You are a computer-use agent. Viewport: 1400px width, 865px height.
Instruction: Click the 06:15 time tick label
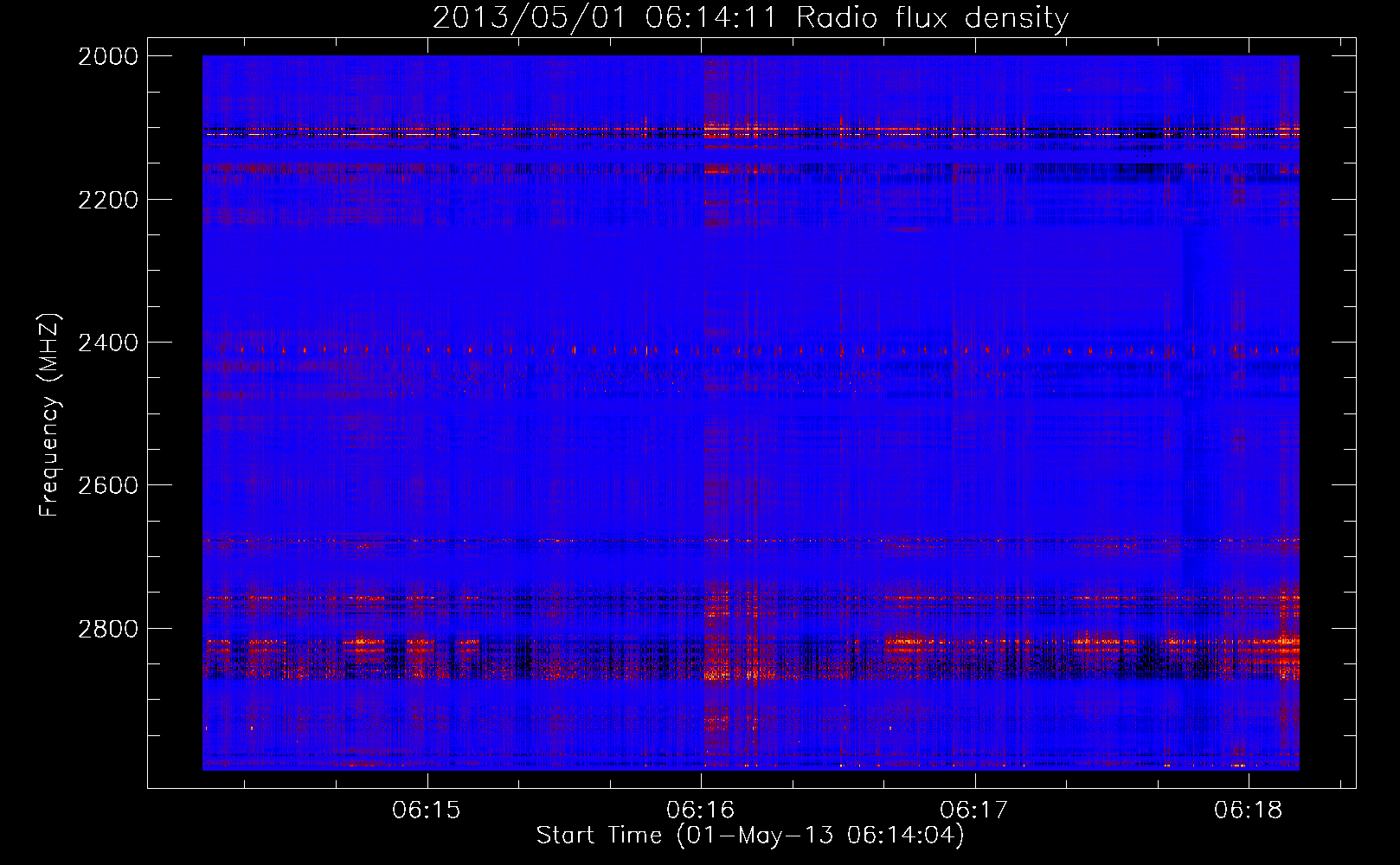[427, 810]
